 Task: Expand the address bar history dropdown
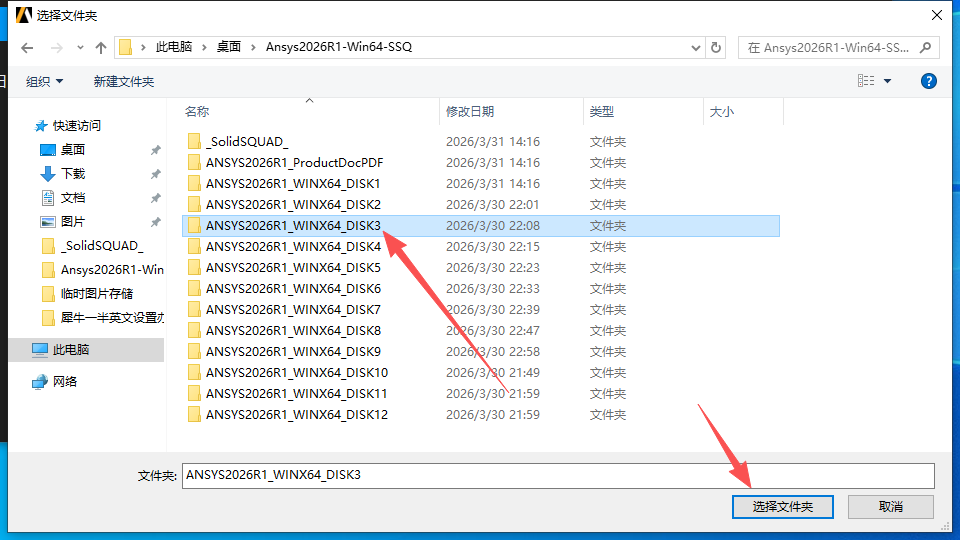pos(696,48)
